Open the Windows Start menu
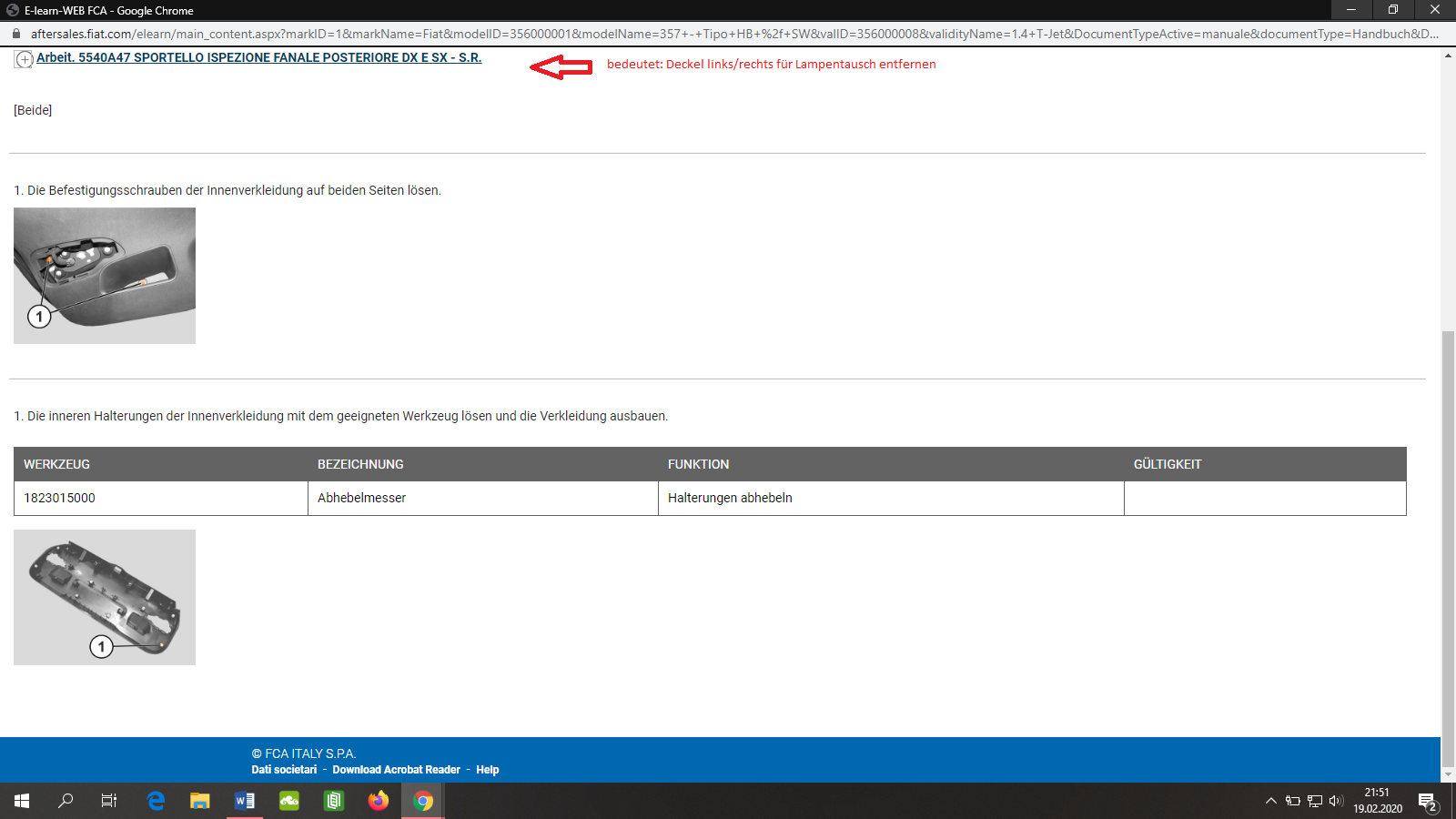 pyautogui.click(x=22, y=801)
